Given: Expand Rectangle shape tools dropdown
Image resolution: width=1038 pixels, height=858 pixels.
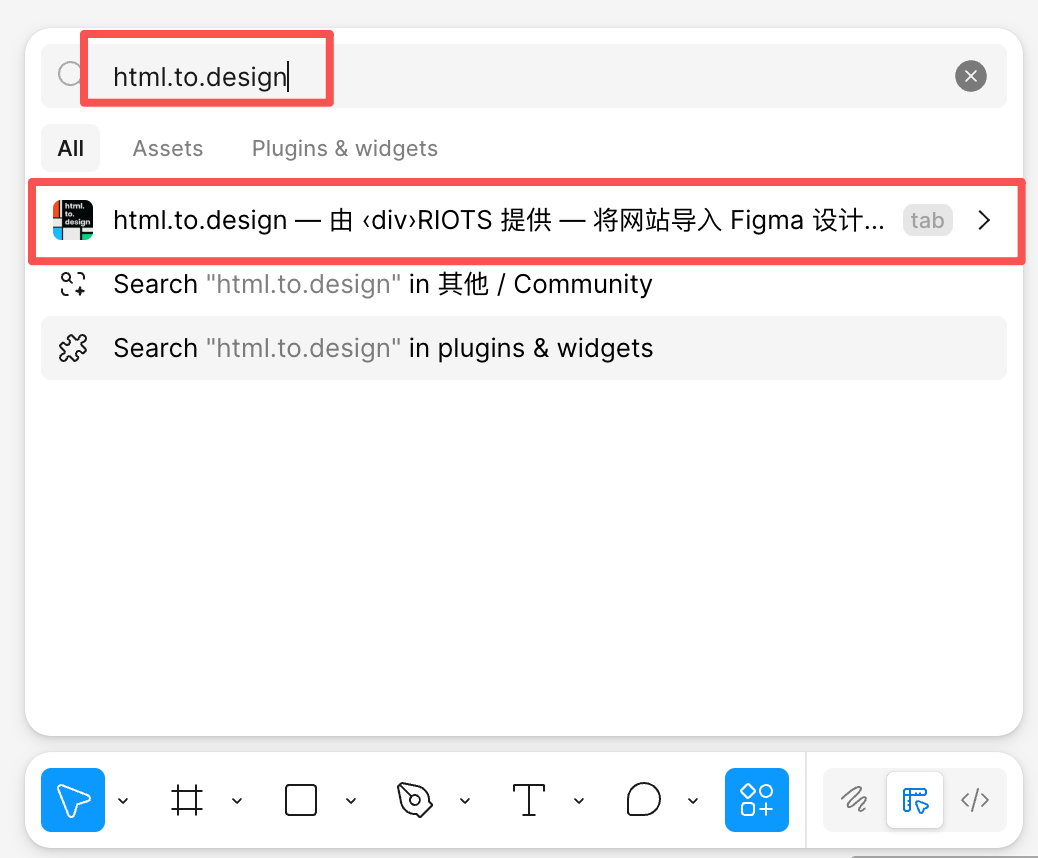Looking at the screenshot, I should 351,801.
